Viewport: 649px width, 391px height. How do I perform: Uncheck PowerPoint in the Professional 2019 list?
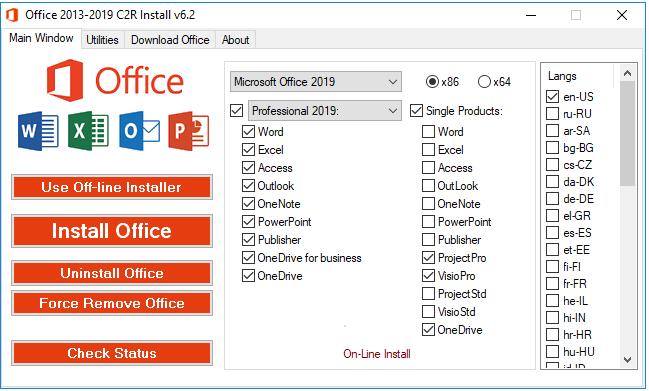coord(248,222)
